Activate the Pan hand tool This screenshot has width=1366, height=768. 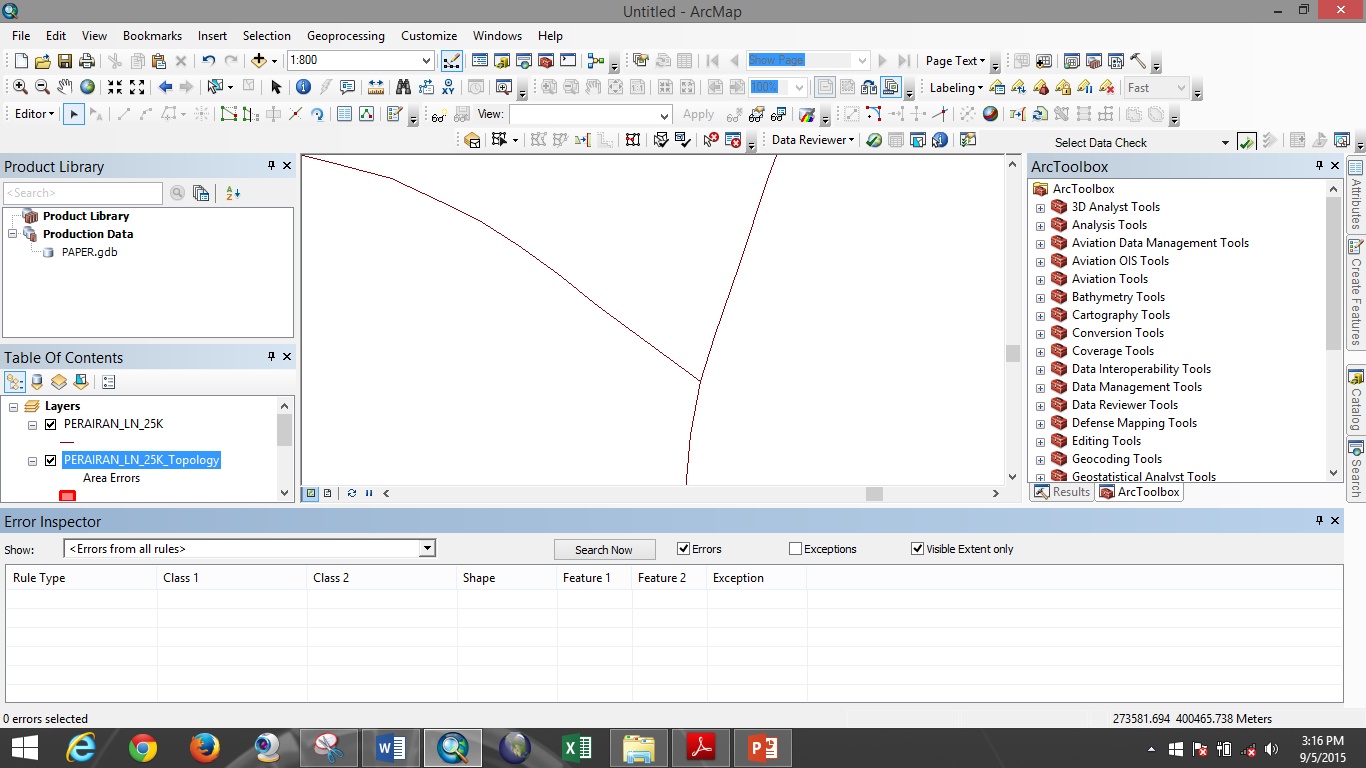coord(65,87)
